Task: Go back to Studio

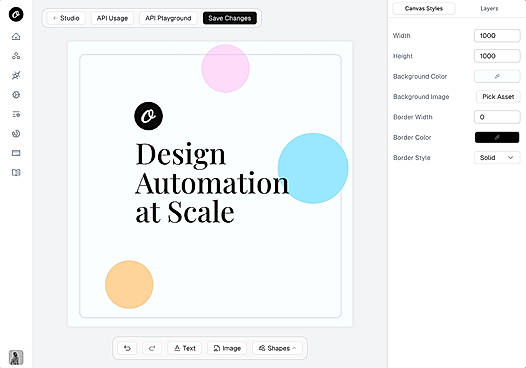Action: pyautogui.click(x=66, y=18)
